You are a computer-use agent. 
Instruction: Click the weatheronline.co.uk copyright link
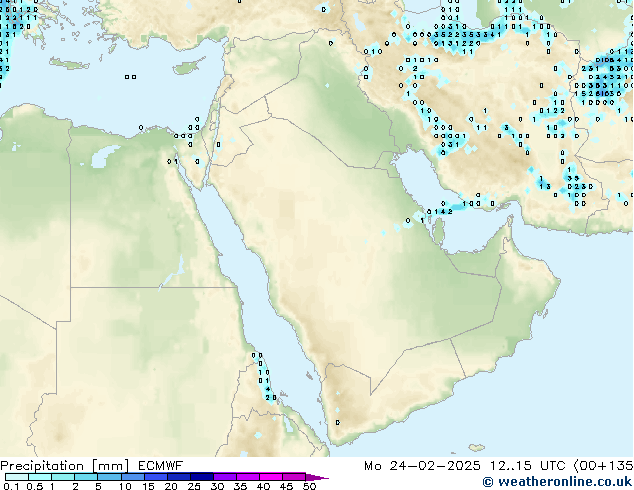pyautogui.click(x=557, y=482)
